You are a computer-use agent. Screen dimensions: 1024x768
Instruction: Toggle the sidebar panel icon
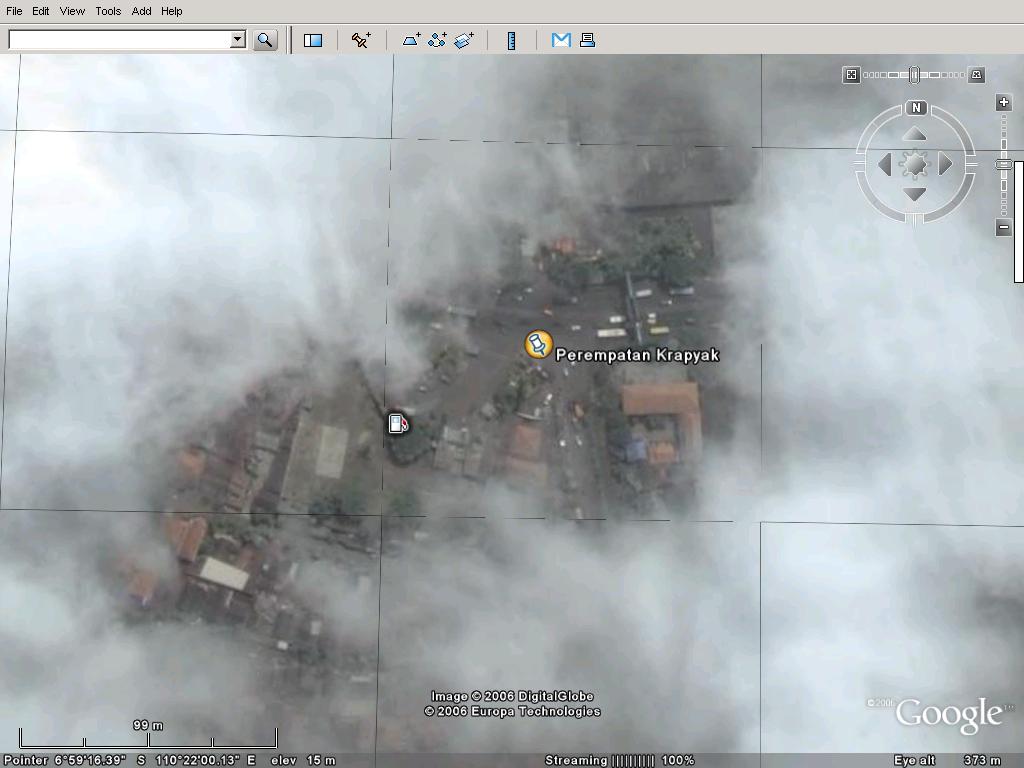(x=313, y=40)
